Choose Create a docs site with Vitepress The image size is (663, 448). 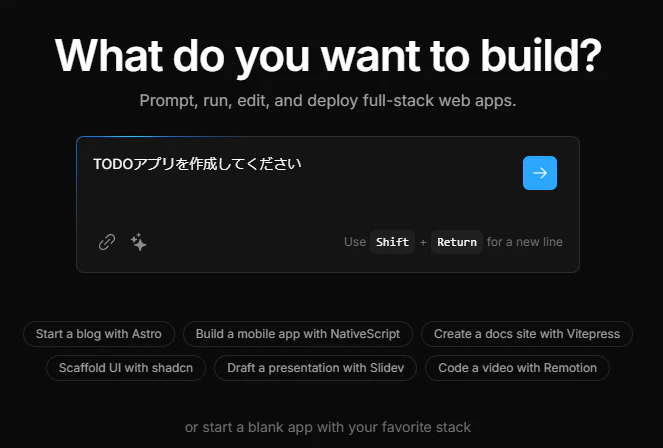(527, 334)
